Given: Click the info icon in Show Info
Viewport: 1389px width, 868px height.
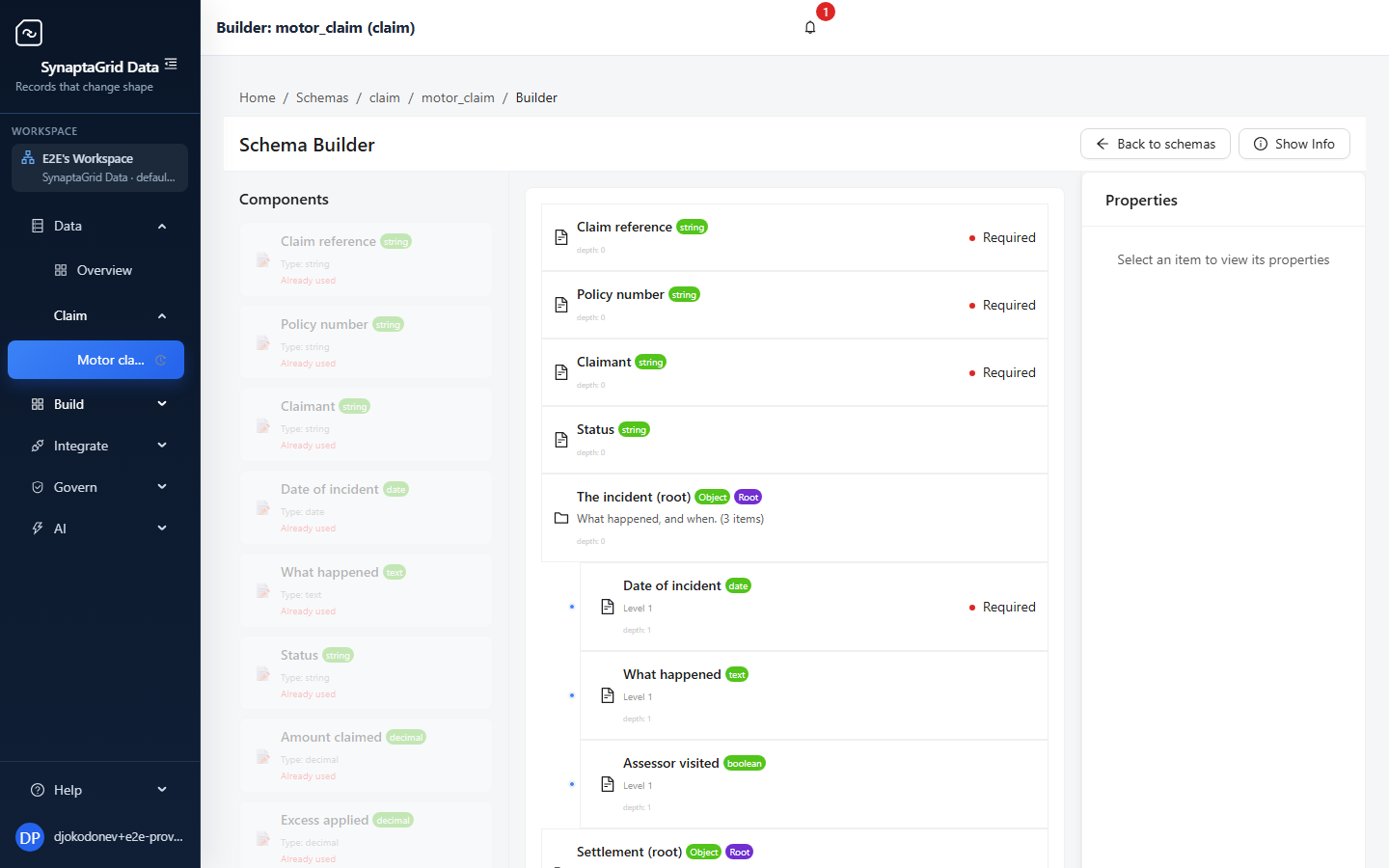Looking at the screenshot, I should [x=1261, y=144].
